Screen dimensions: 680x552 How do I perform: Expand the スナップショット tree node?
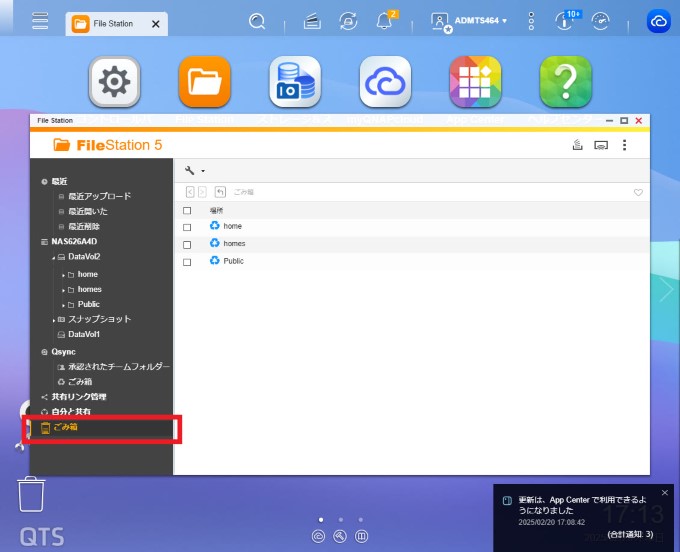53,320
